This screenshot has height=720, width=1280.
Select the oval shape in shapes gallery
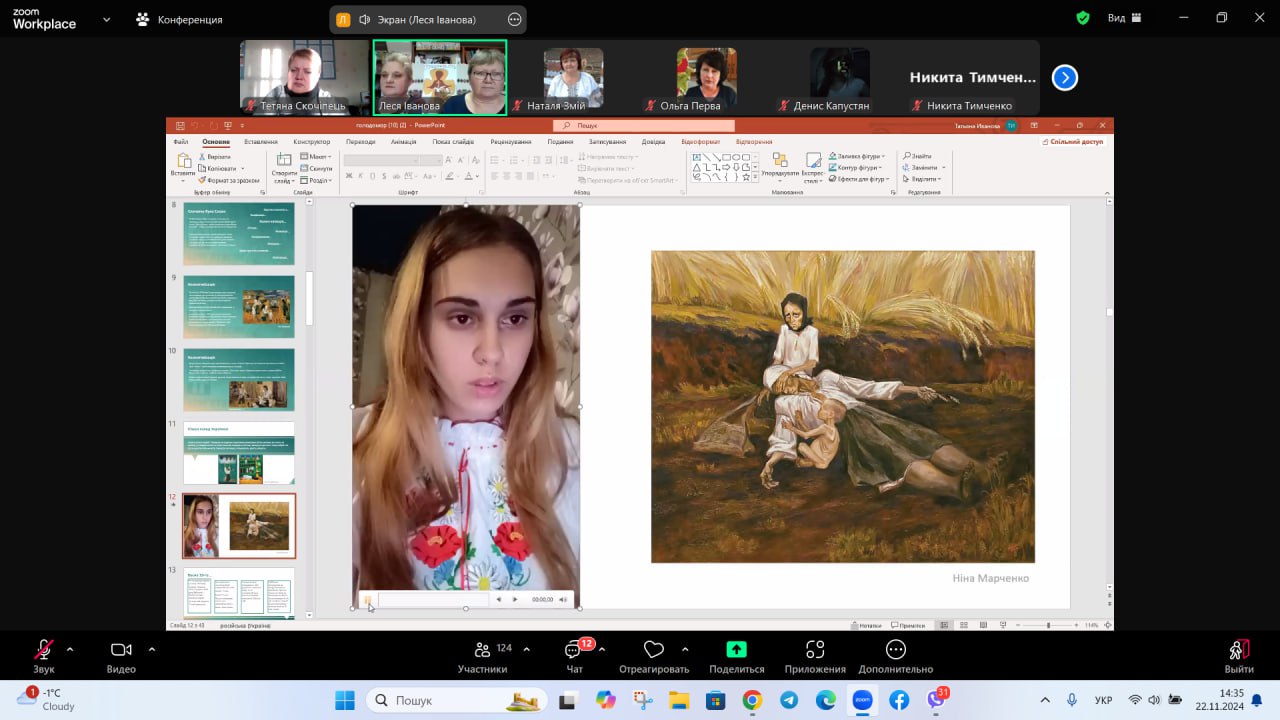coord(736,157)
